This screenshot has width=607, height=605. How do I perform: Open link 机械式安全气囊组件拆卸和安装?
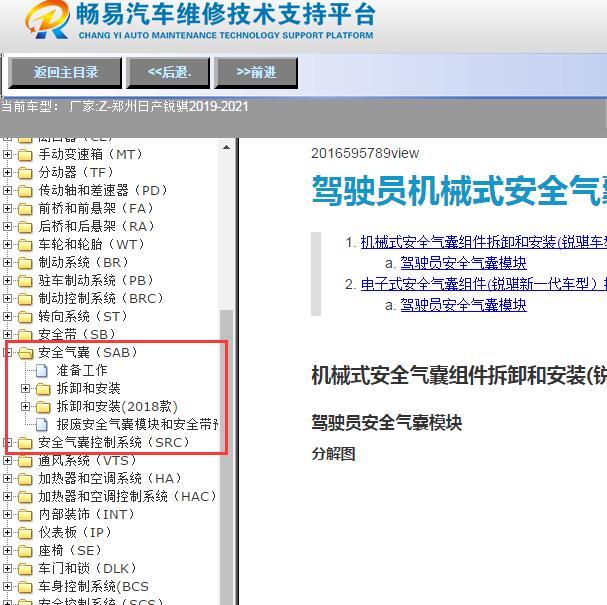pos(484,242)
